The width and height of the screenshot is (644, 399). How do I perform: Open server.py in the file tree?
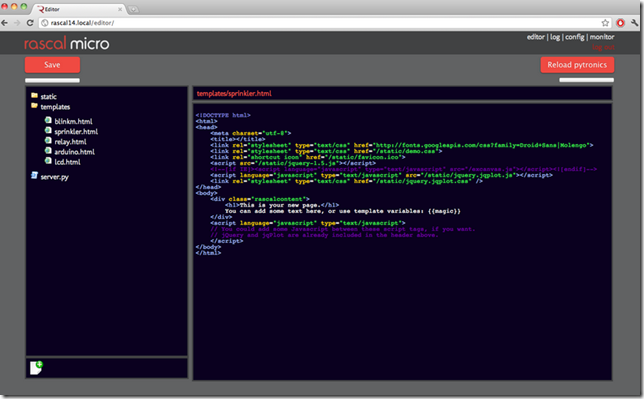click(x=54, y=177)
